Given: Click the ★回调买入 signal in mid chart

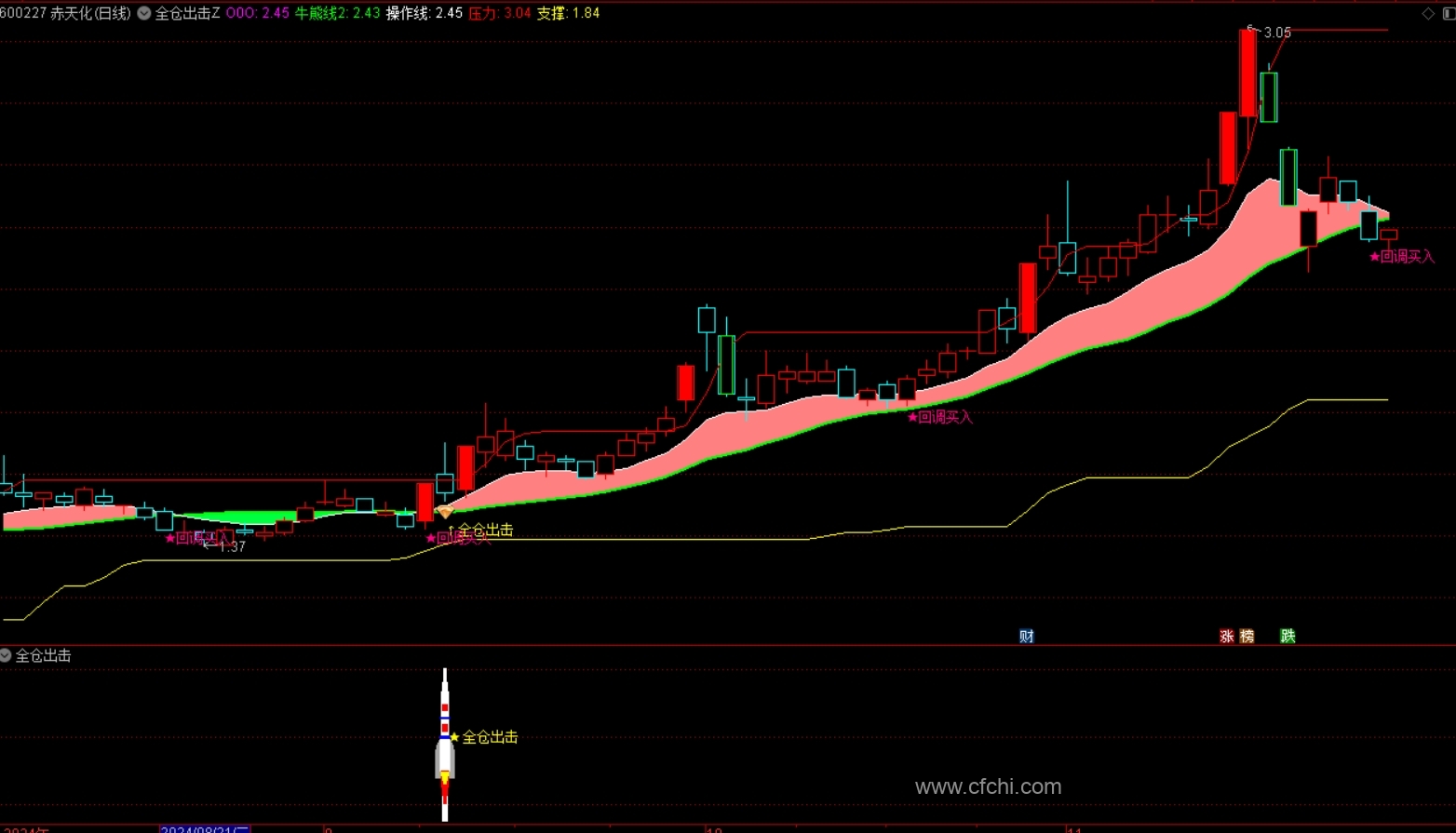Looking at the screenshot, I should coord(939,417).
